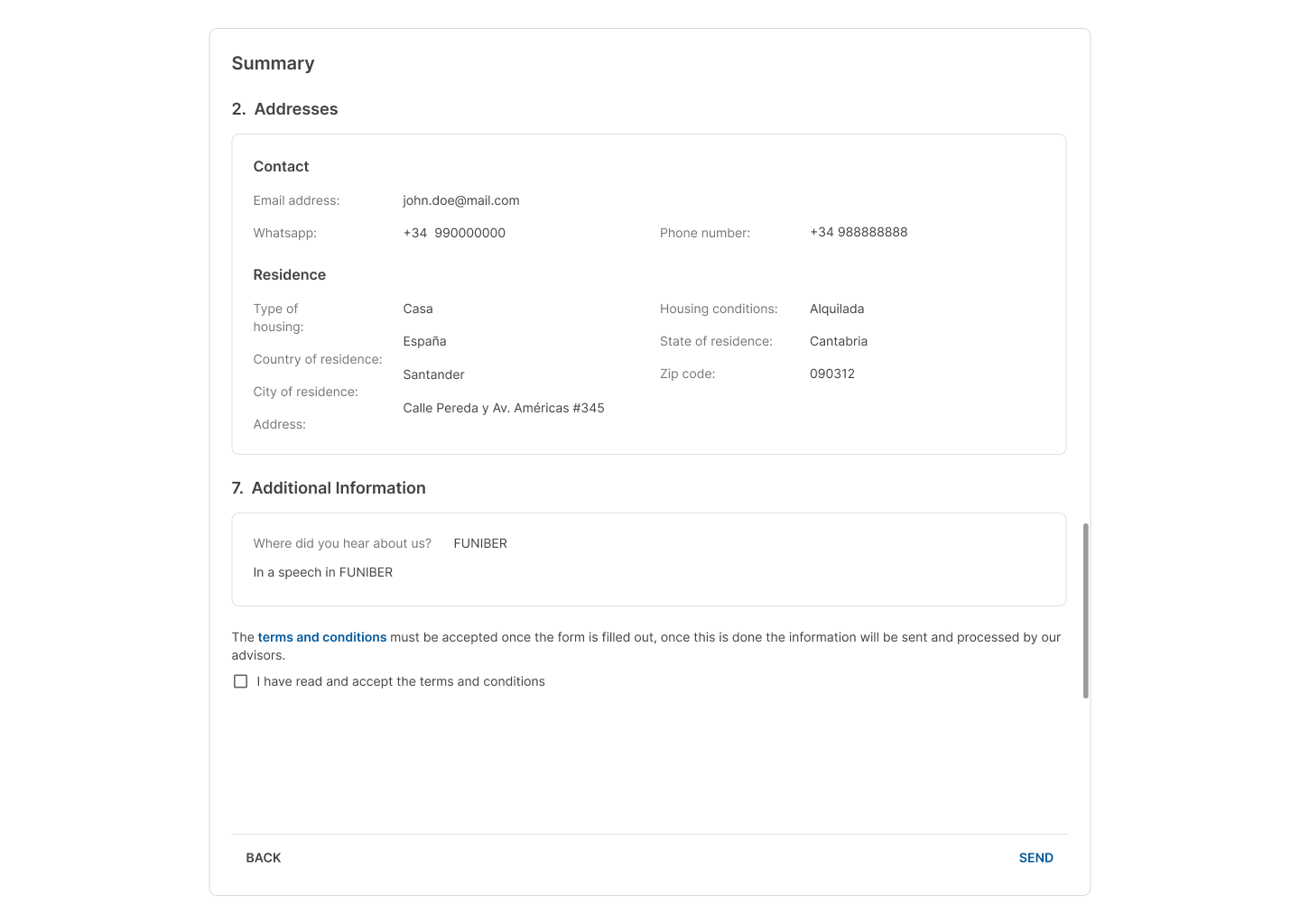Click the Whatsapp number +34 990000000

tap(454, 233)
